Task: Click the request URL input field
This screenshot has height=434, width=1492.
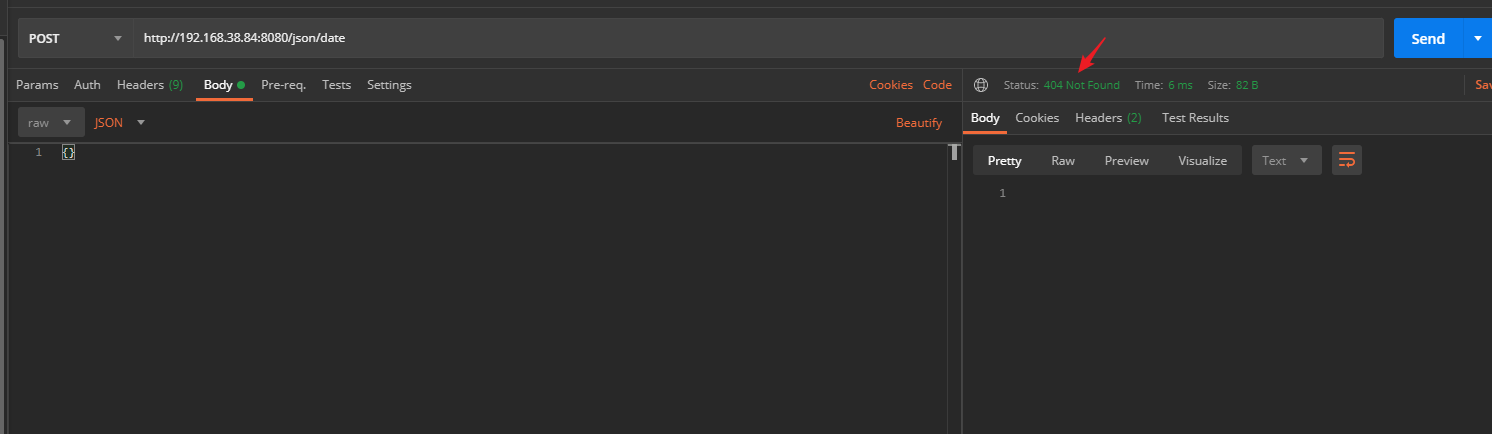Action: point(759,38)
